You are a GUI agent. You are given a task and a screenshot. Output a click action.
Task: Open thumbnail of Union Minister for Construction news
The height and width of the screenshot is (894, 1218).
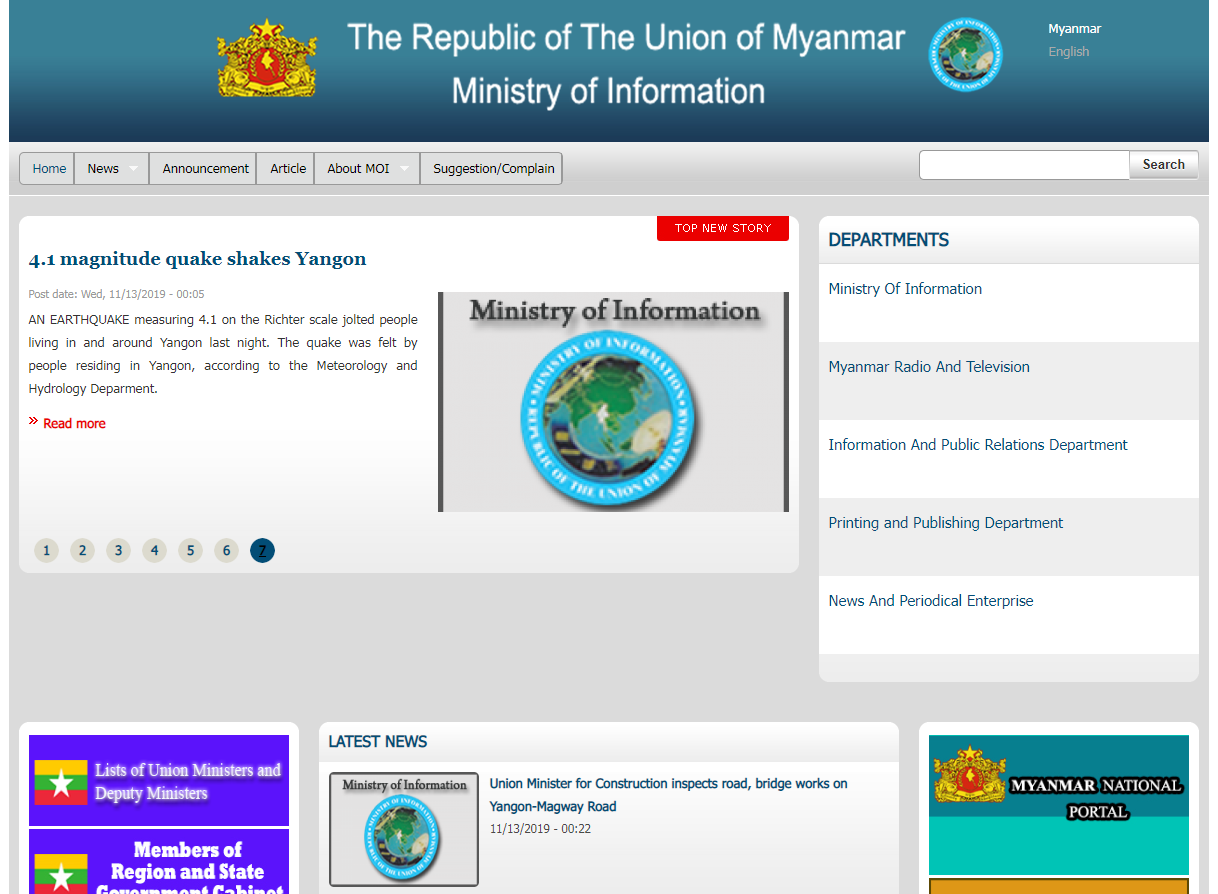pyautogui.click(x=404, y=829)
